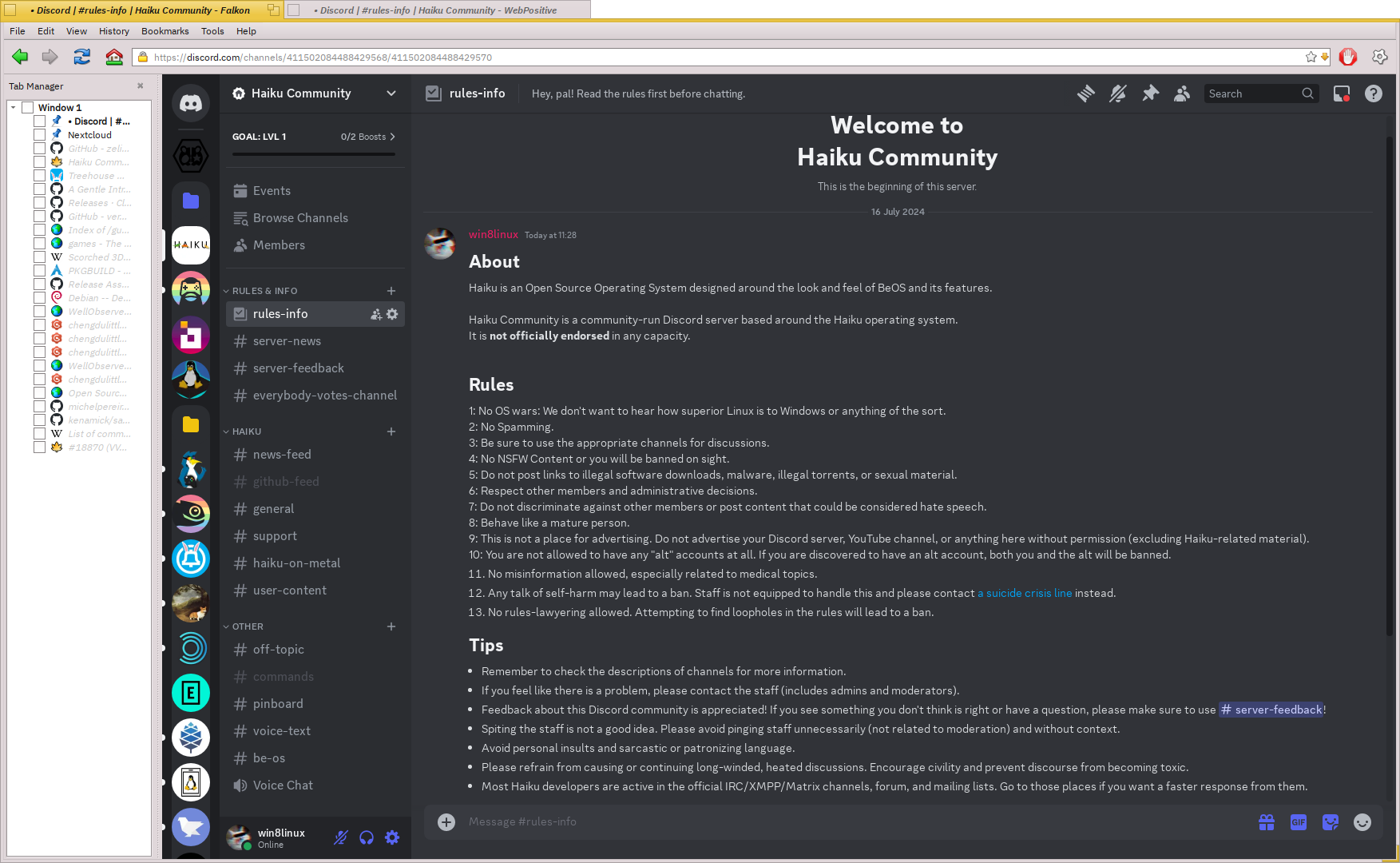Open Discord direct messages home icon

(x=191, y=103)
